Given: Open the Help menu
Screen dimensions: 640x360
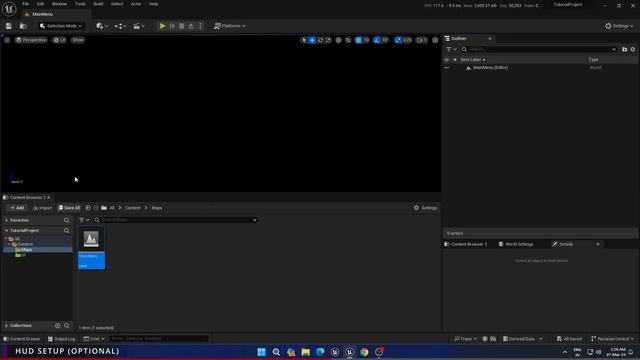Looking at the screenshot, I should coord(153,4).
